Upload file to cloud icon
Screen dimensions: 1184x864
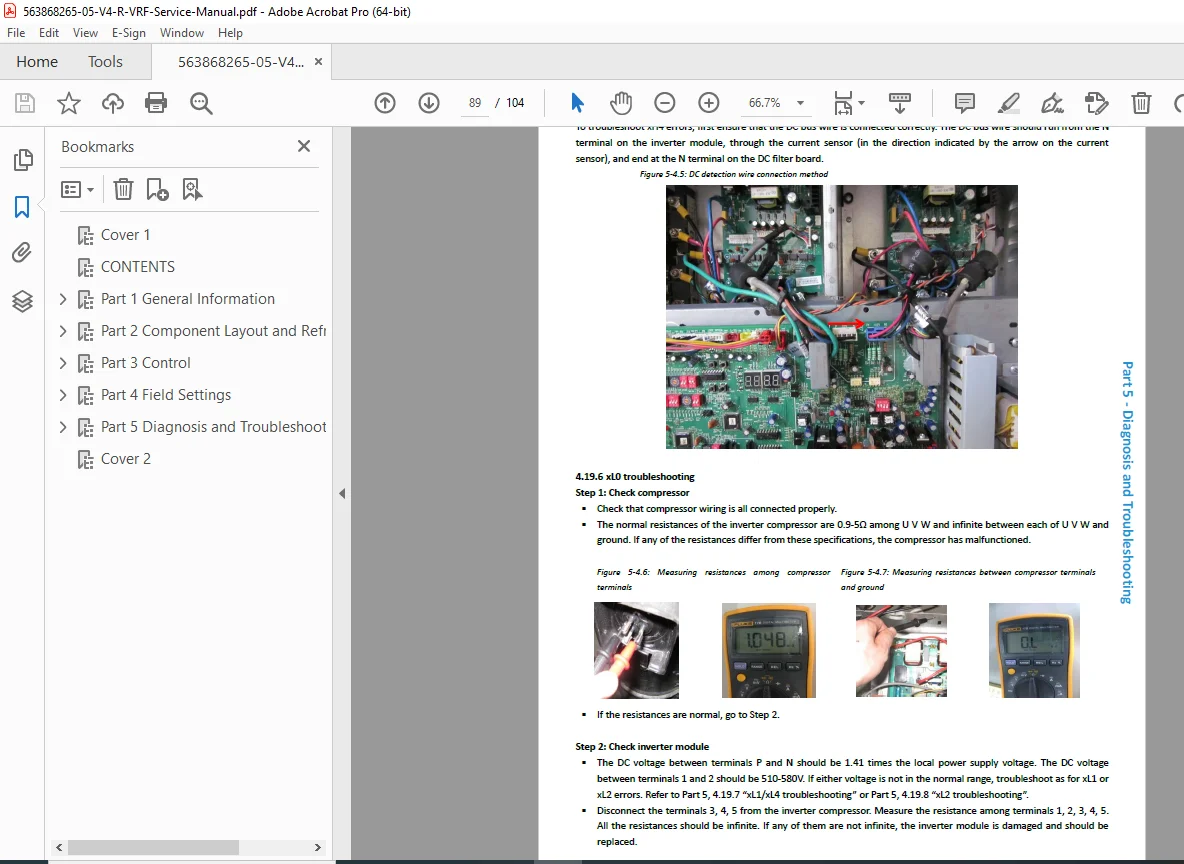(x=113, y=103)
